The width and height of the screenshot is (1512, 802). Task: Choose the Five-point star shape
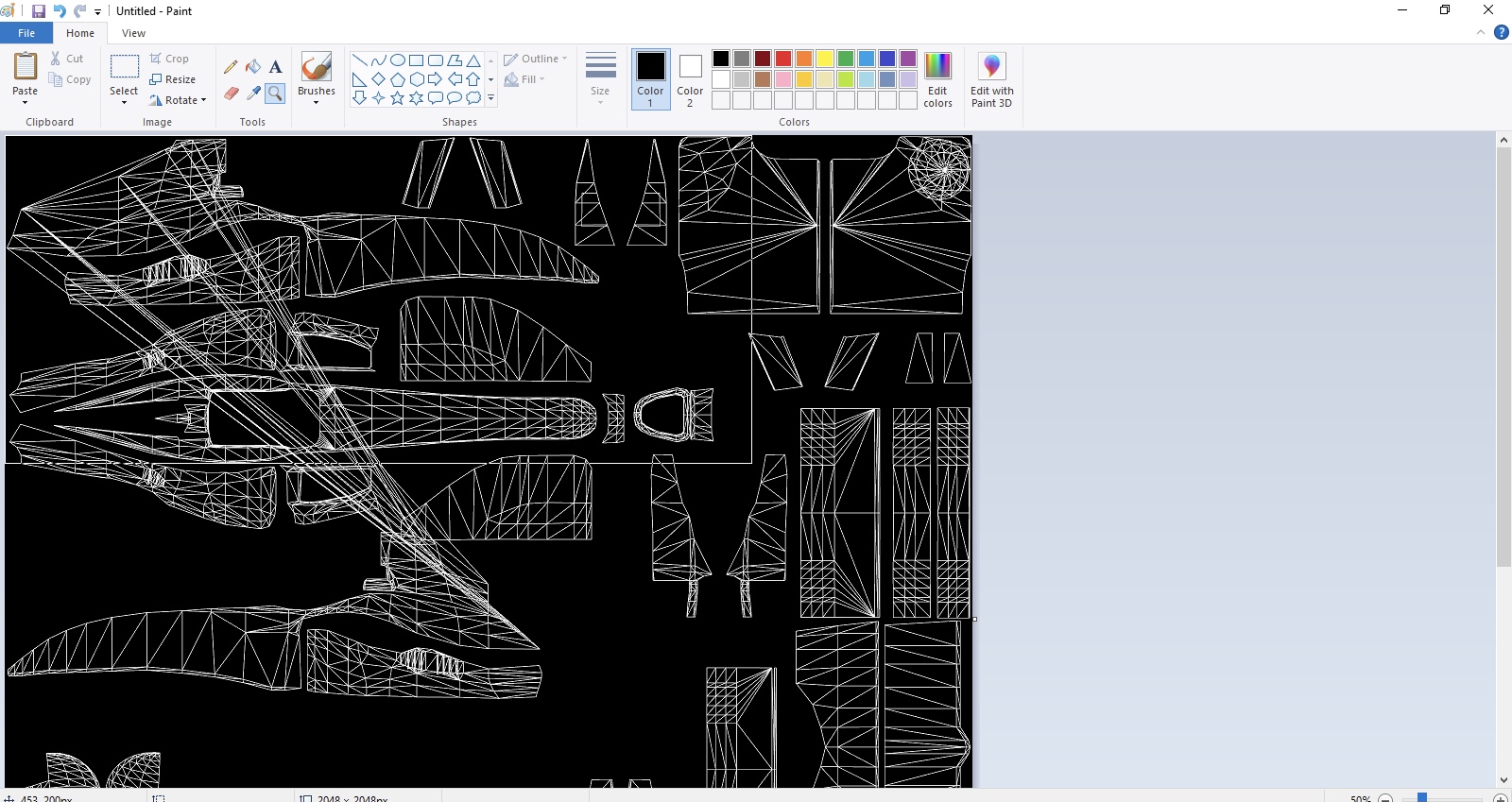(397, 97)
